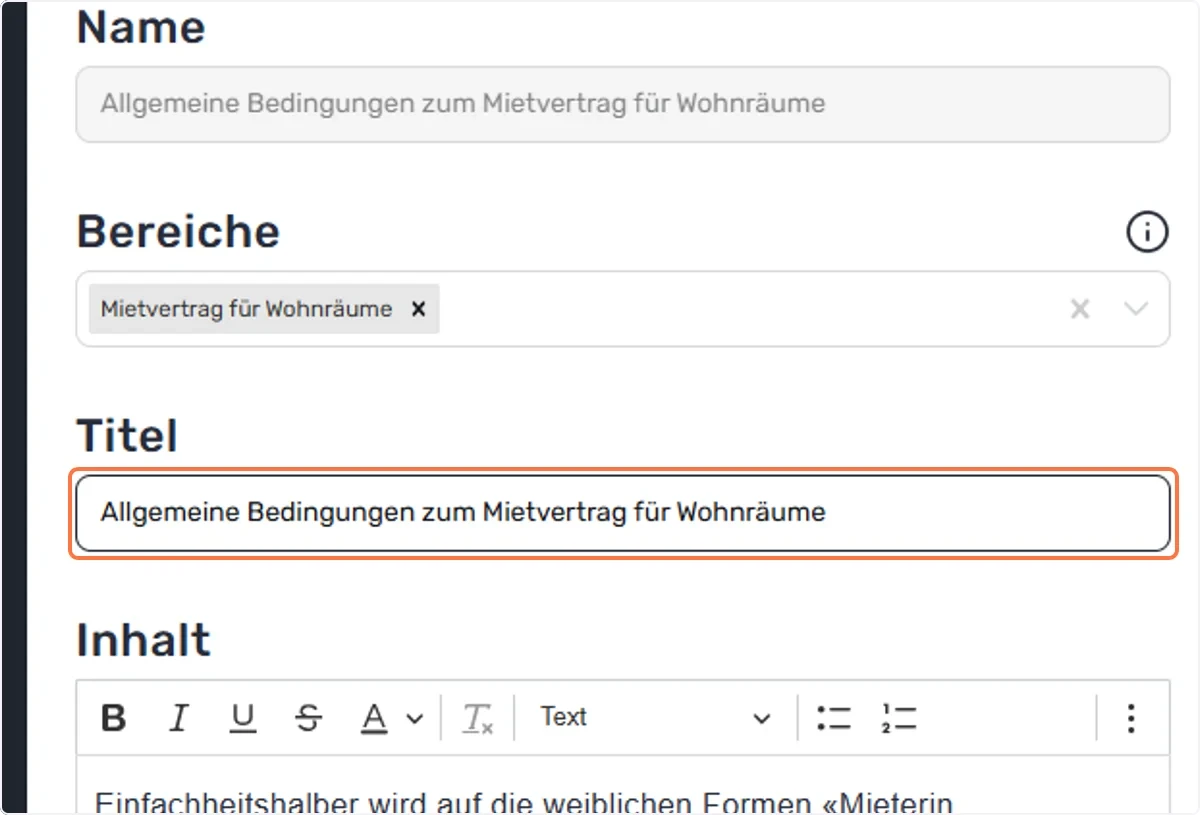Toggle bold formatting in Inhalt editor
Viewport: 1200px width, 815px height.
pyautogui.click(x=114, y=718)
